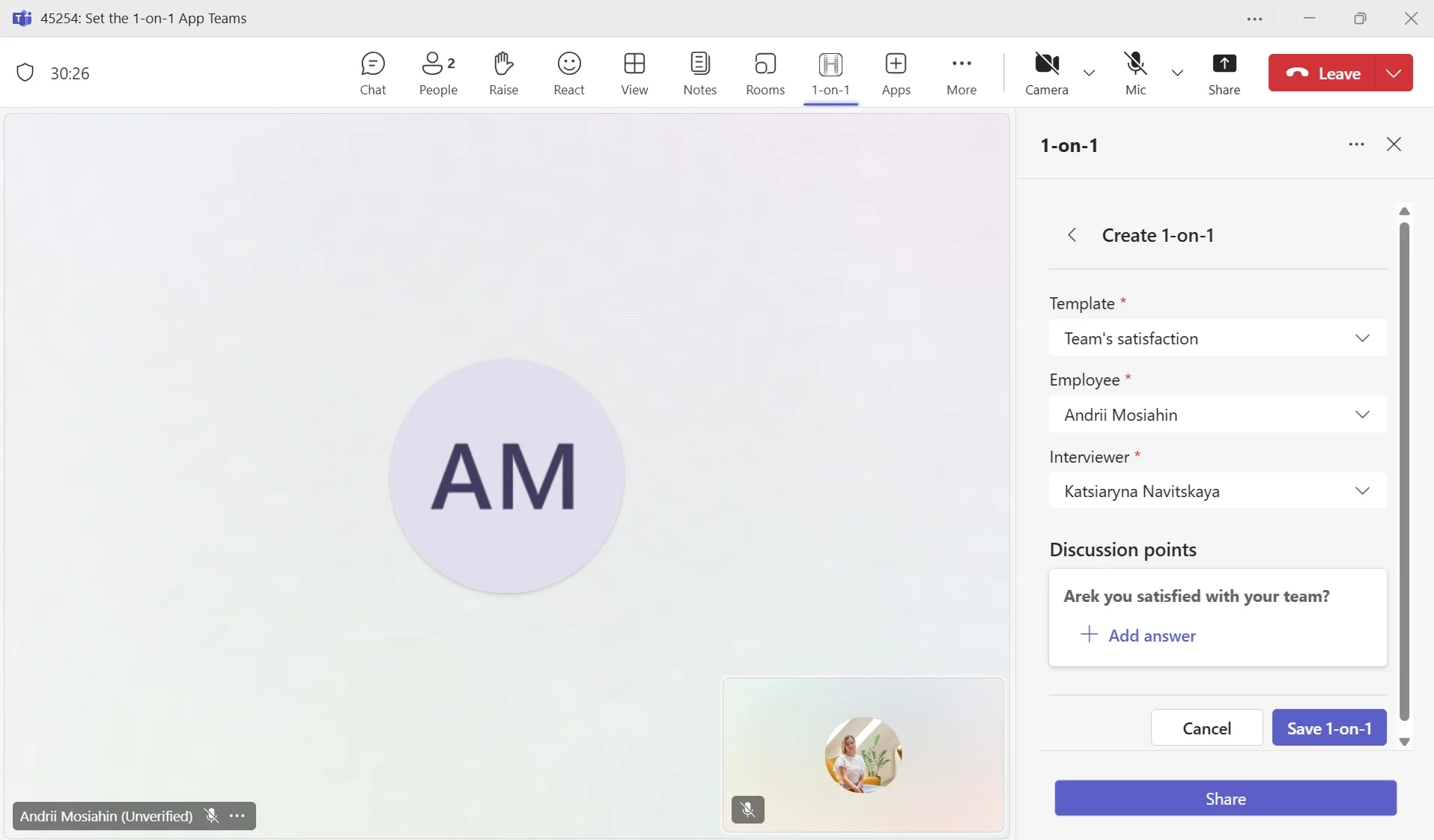Open breakout Rooms

[x=765, y=73]
